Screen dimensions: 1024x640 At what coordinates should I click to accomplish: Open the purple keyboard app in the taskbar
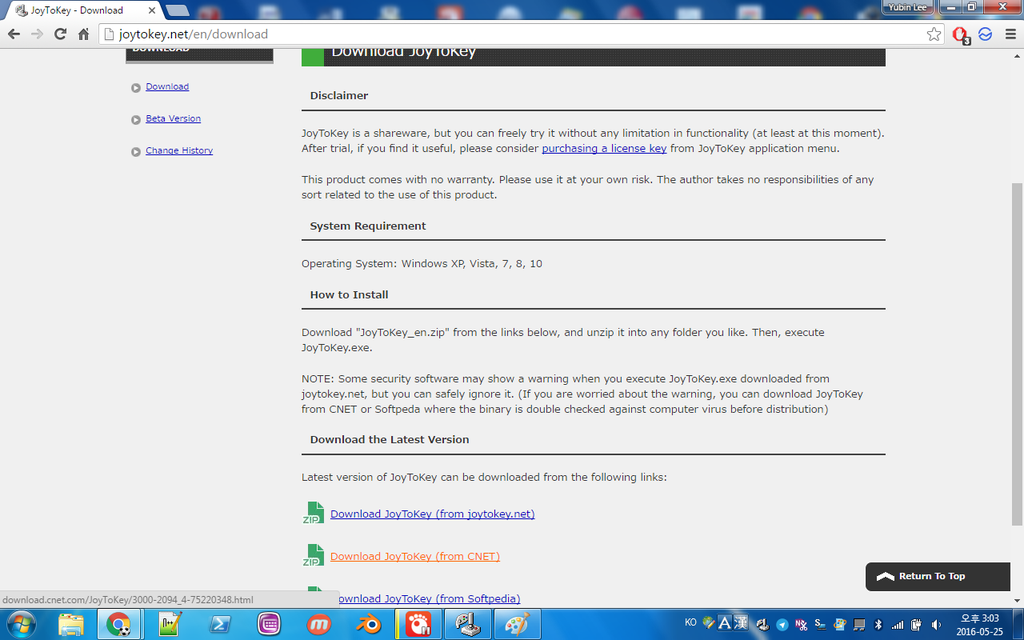pyautogui.click(x=269, y=624)
